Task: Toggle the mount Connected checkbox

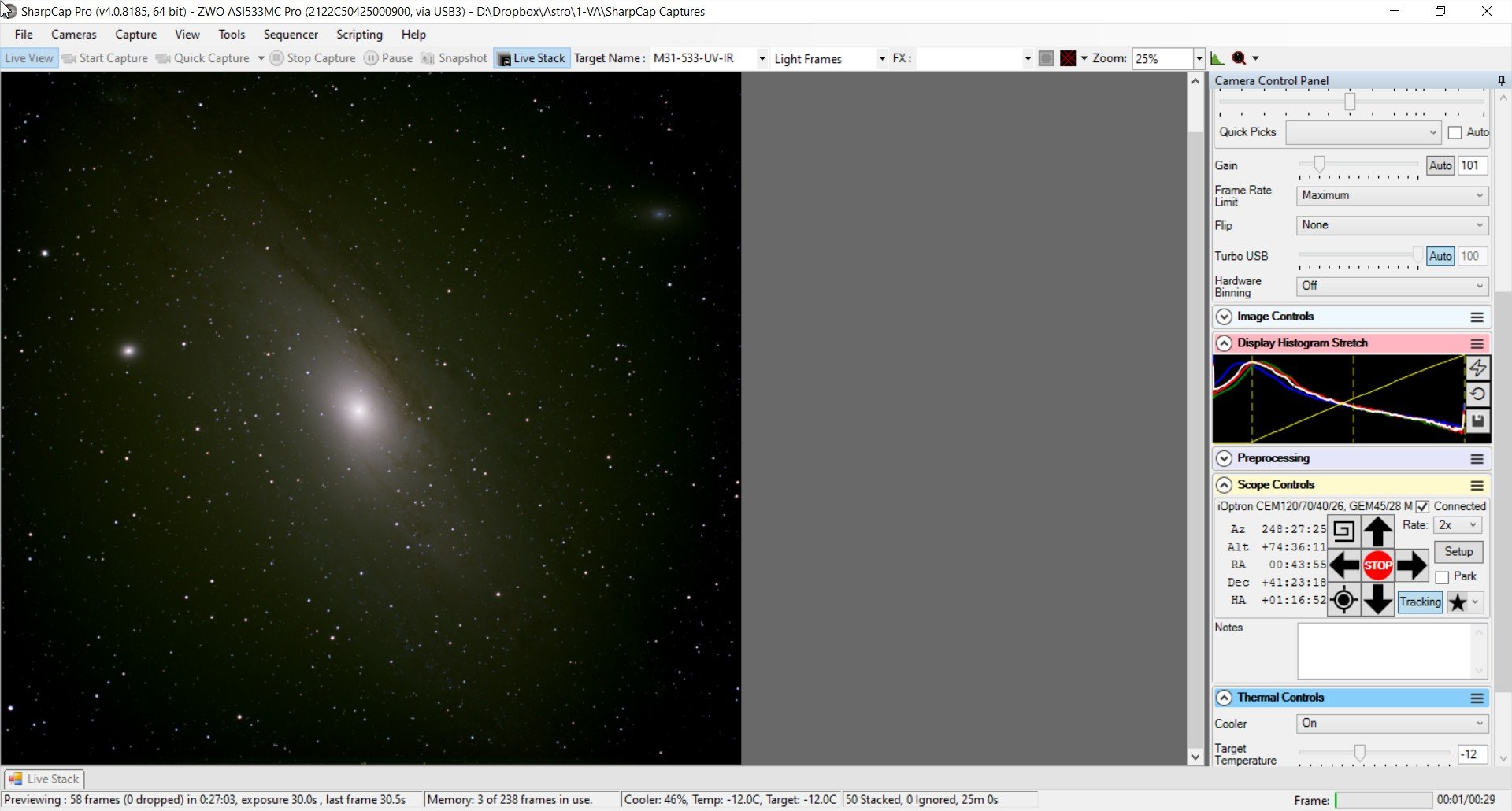Action: click(x=1422, y=507)
